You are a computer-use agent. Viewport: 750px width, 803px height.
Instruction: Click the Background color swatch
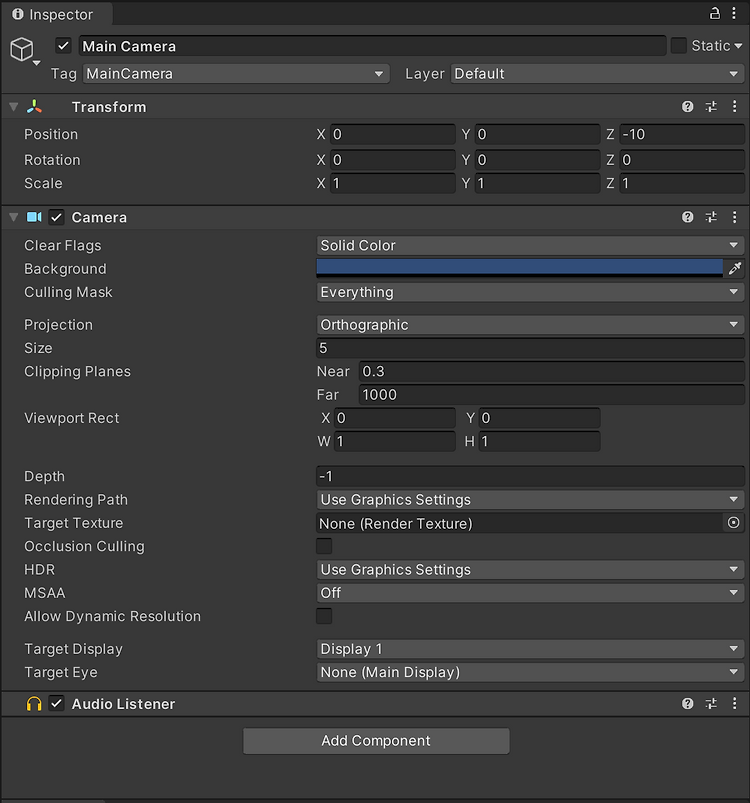coord(520,268)
